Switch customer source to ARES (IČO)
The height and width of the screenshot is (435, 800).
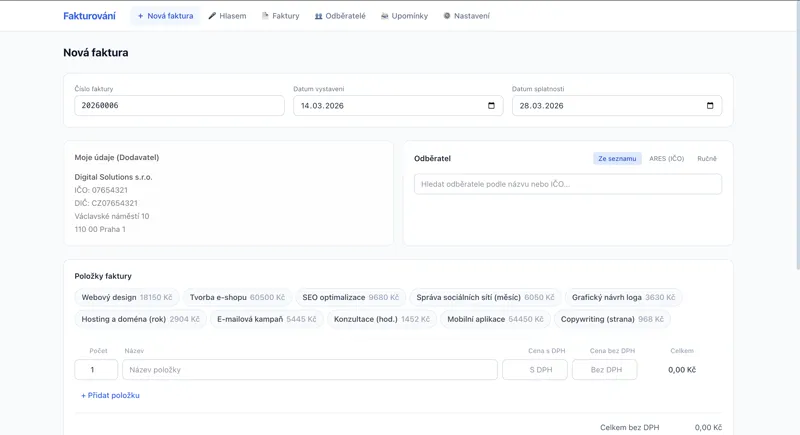pos(666,159)
